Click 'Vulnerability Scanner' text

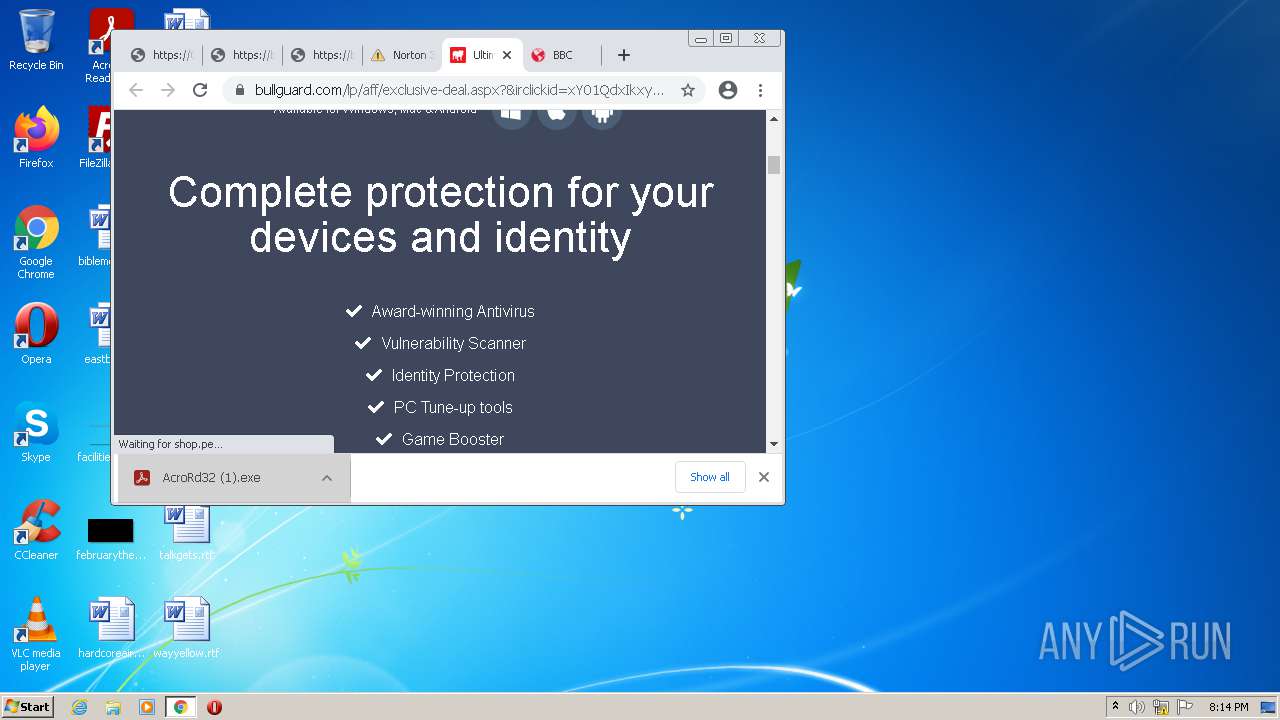[x=453, y=343]
